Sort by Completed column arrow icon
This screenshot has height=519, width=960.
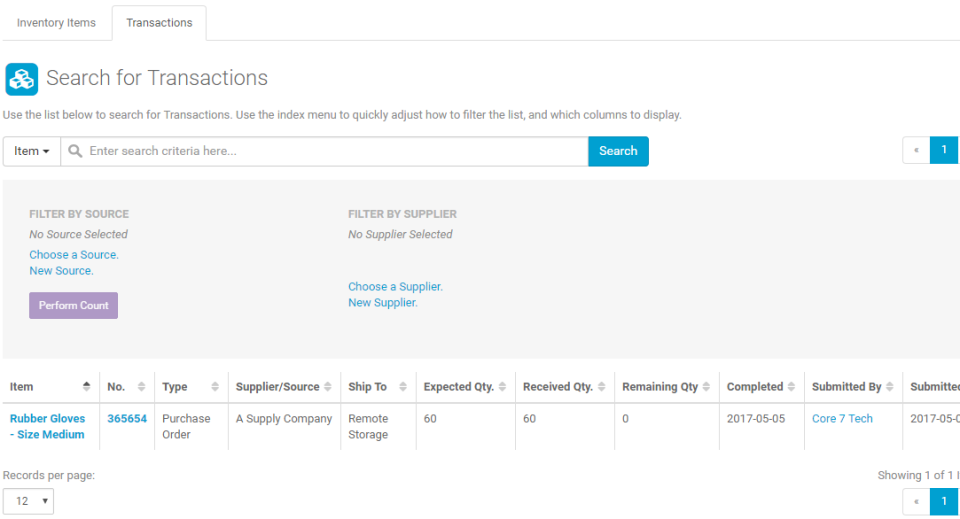[791, 386]
